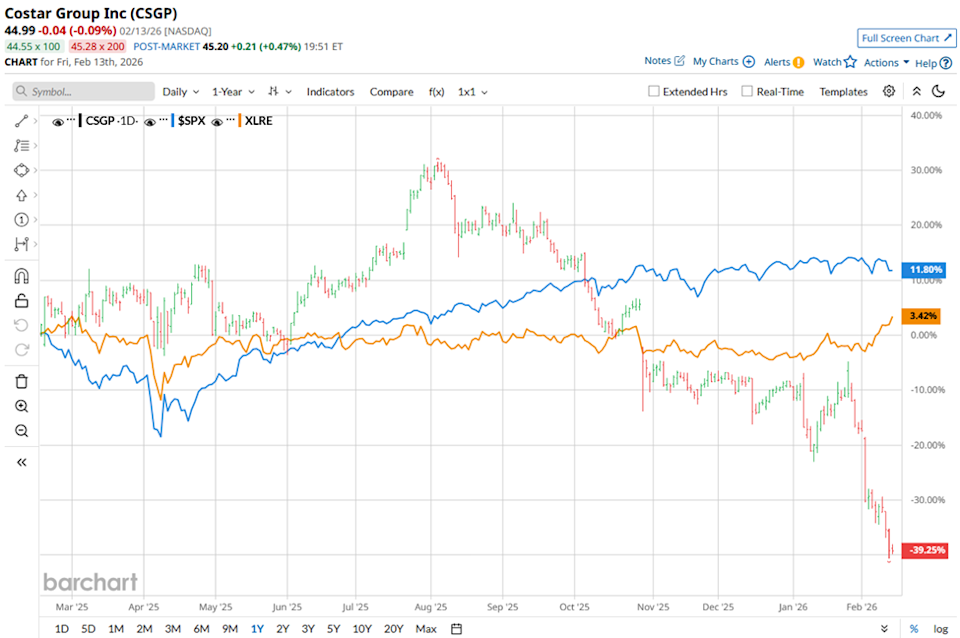Enable the magnet snap tool

(x=22, y=275)
